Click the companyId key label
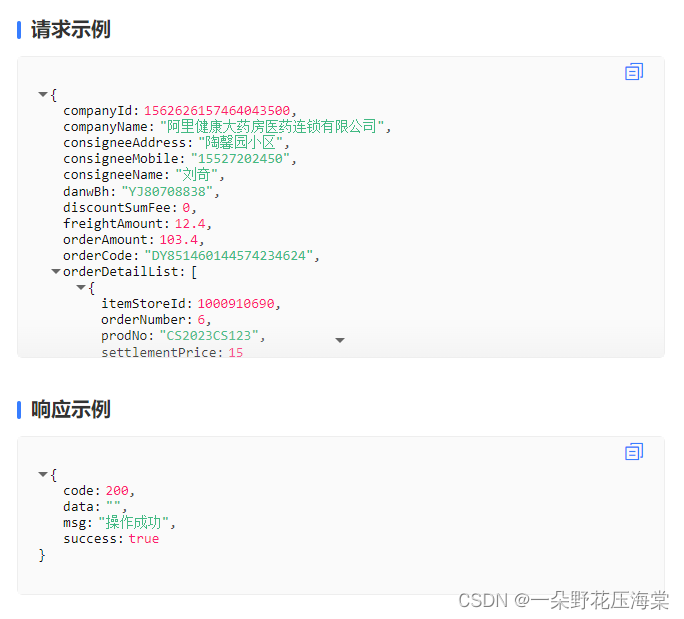The height and width of the screenshot is (619, 684). pos(98,110)
